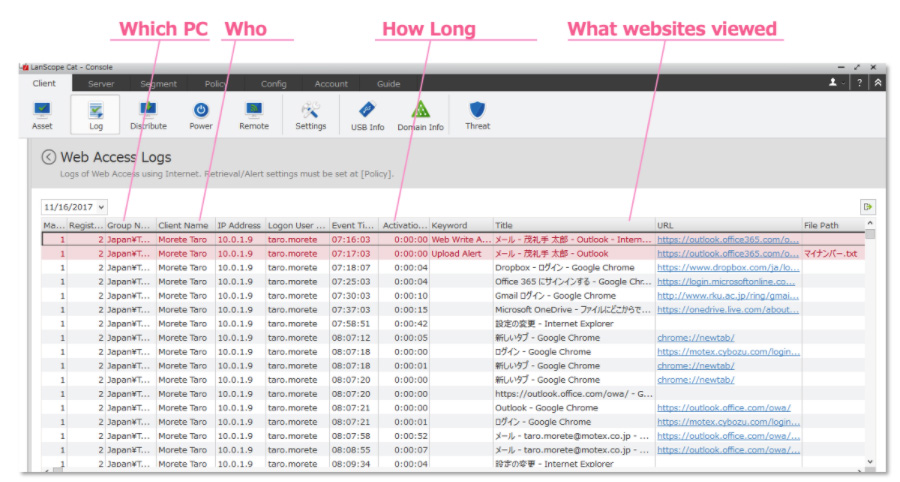900x482 pixels.
Task: Click the export icon above the table
Action: [867, 207]
